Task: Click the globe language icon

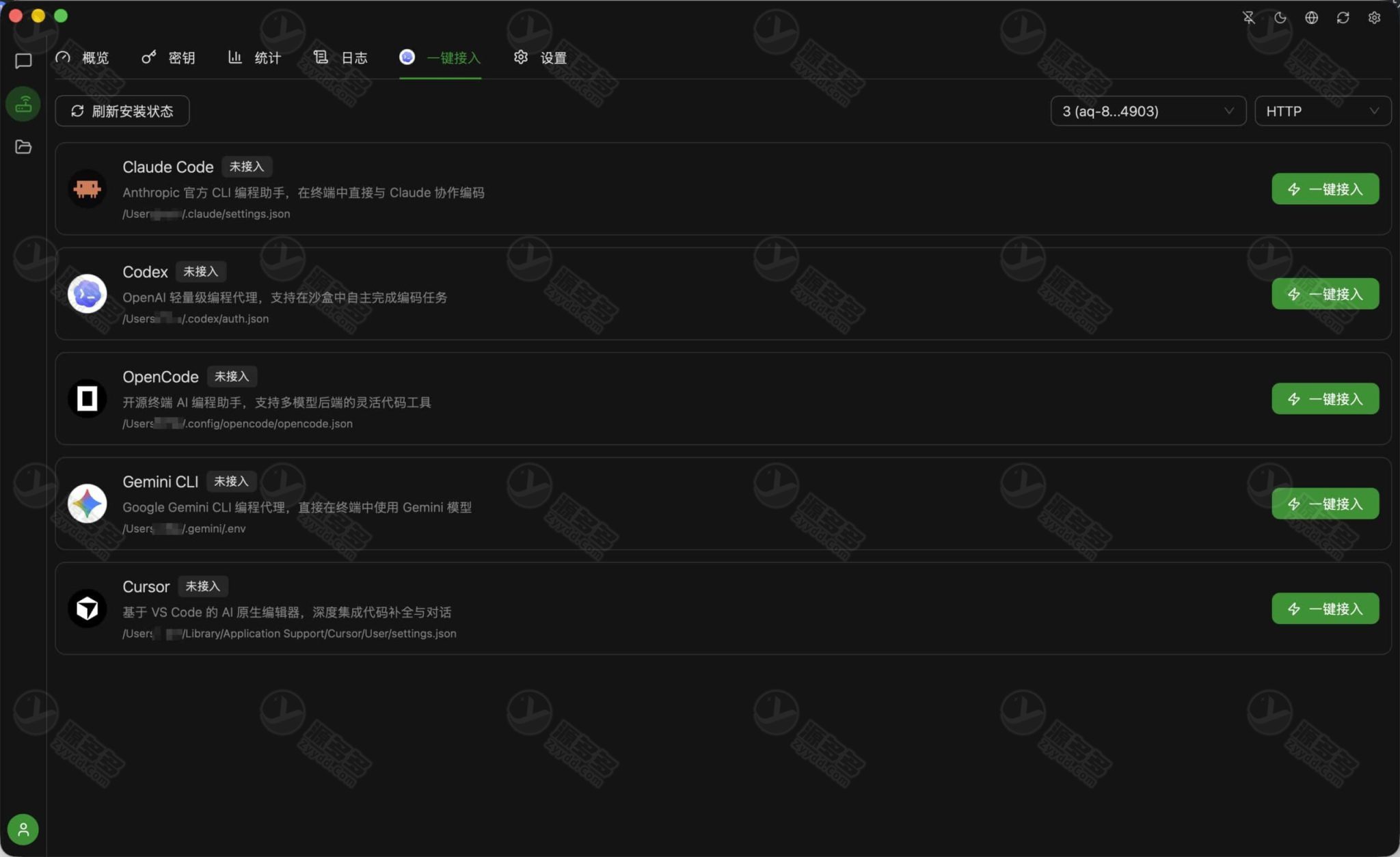Action: click(x=1311, y=18)
